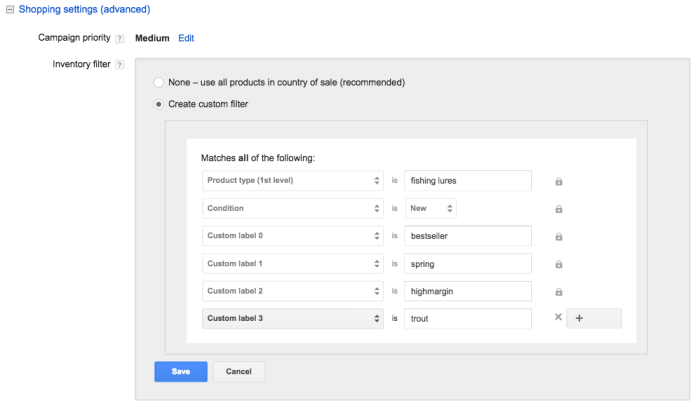This screenshot has height=405, width=700.
Task: Open the Custom label 2 dropdown
Action: (x=293, y=291)
